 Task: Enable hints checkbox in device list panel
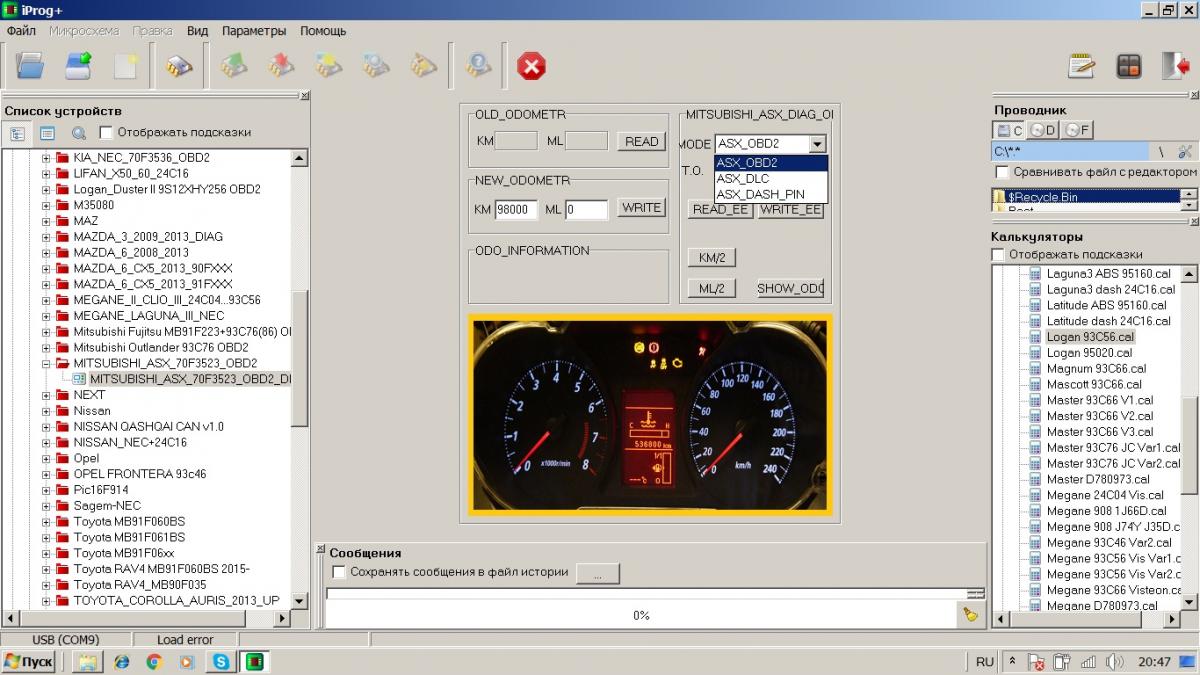coord(106,132)
